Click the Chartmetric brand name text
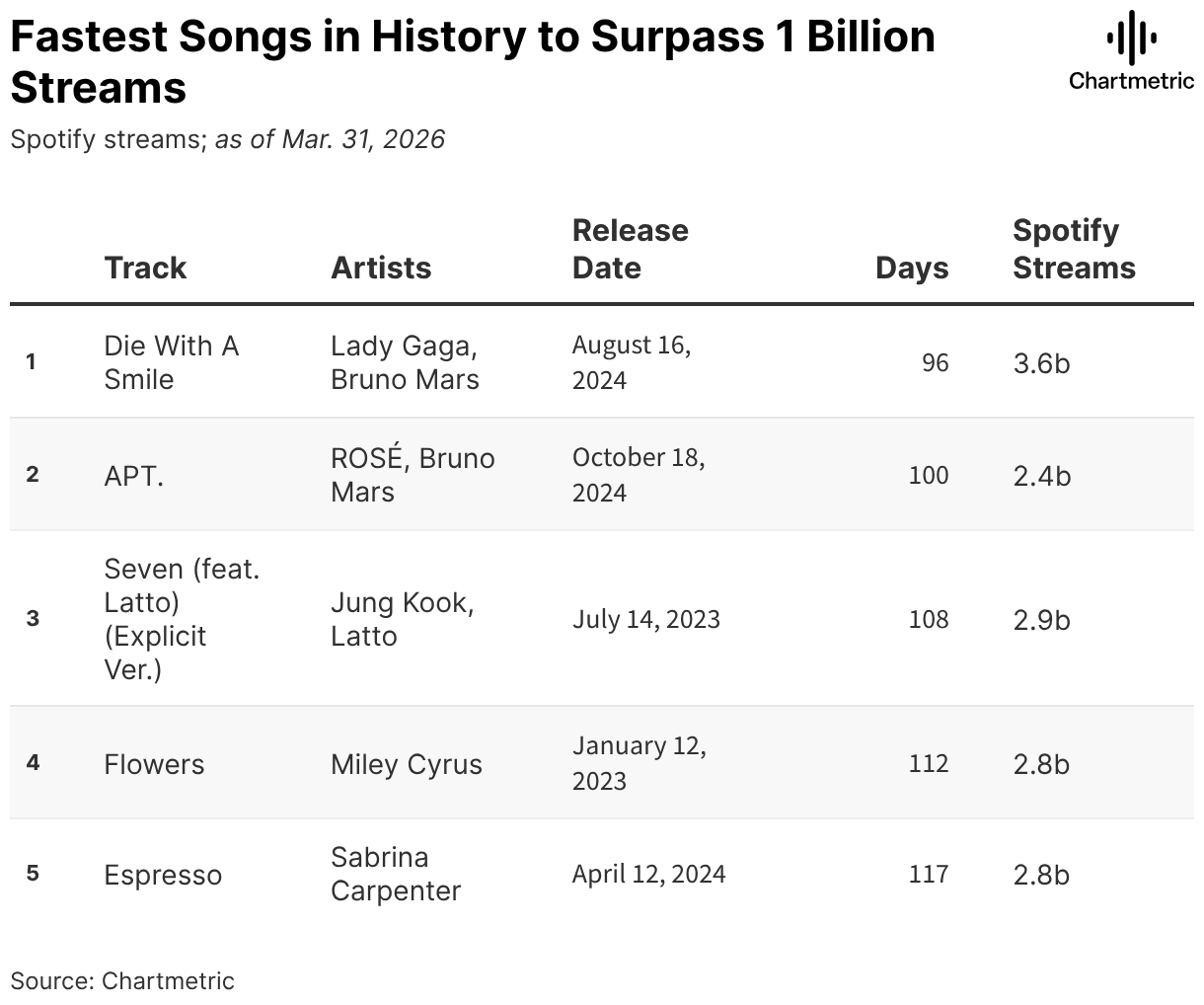This screenshot has height=1005, width=1204. 1131,81
